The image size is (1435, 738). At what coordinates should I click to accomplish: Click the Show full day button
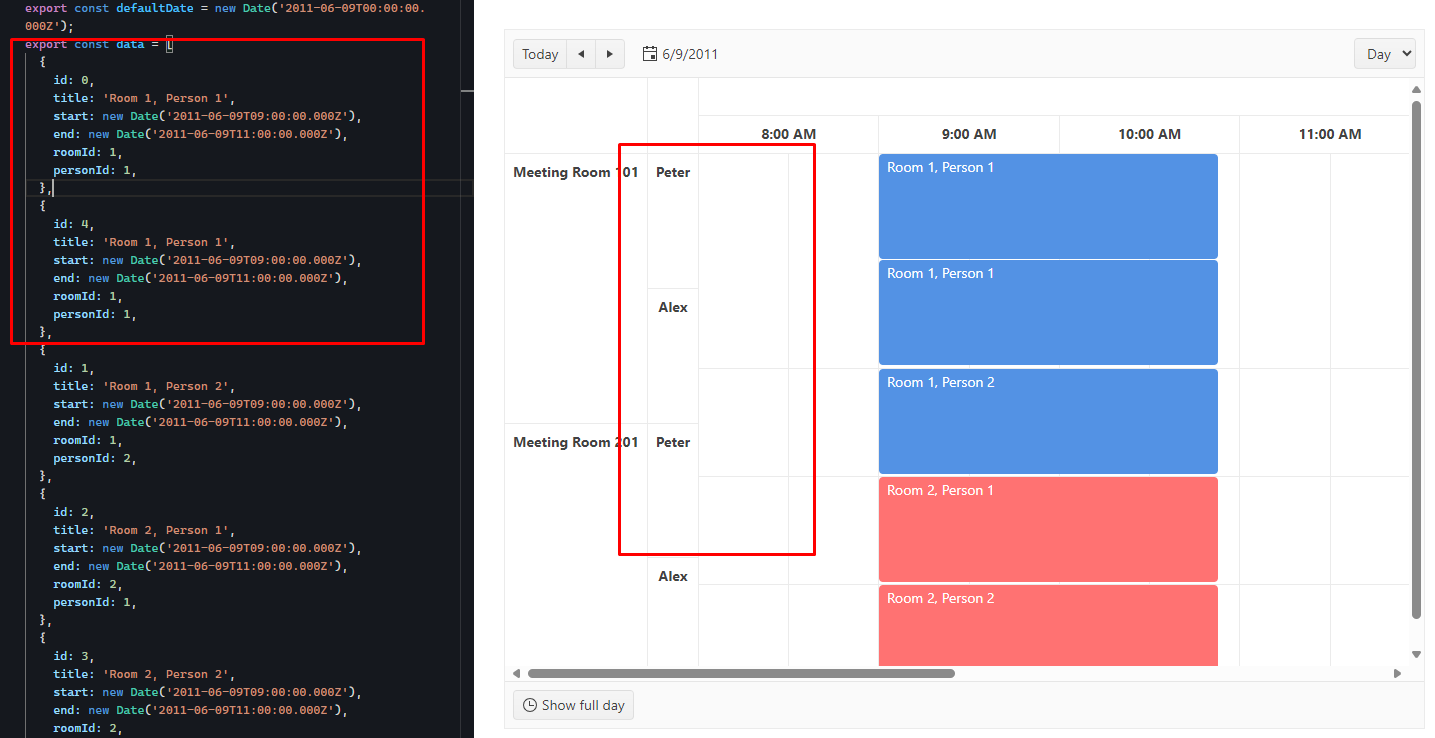point(573,705)
